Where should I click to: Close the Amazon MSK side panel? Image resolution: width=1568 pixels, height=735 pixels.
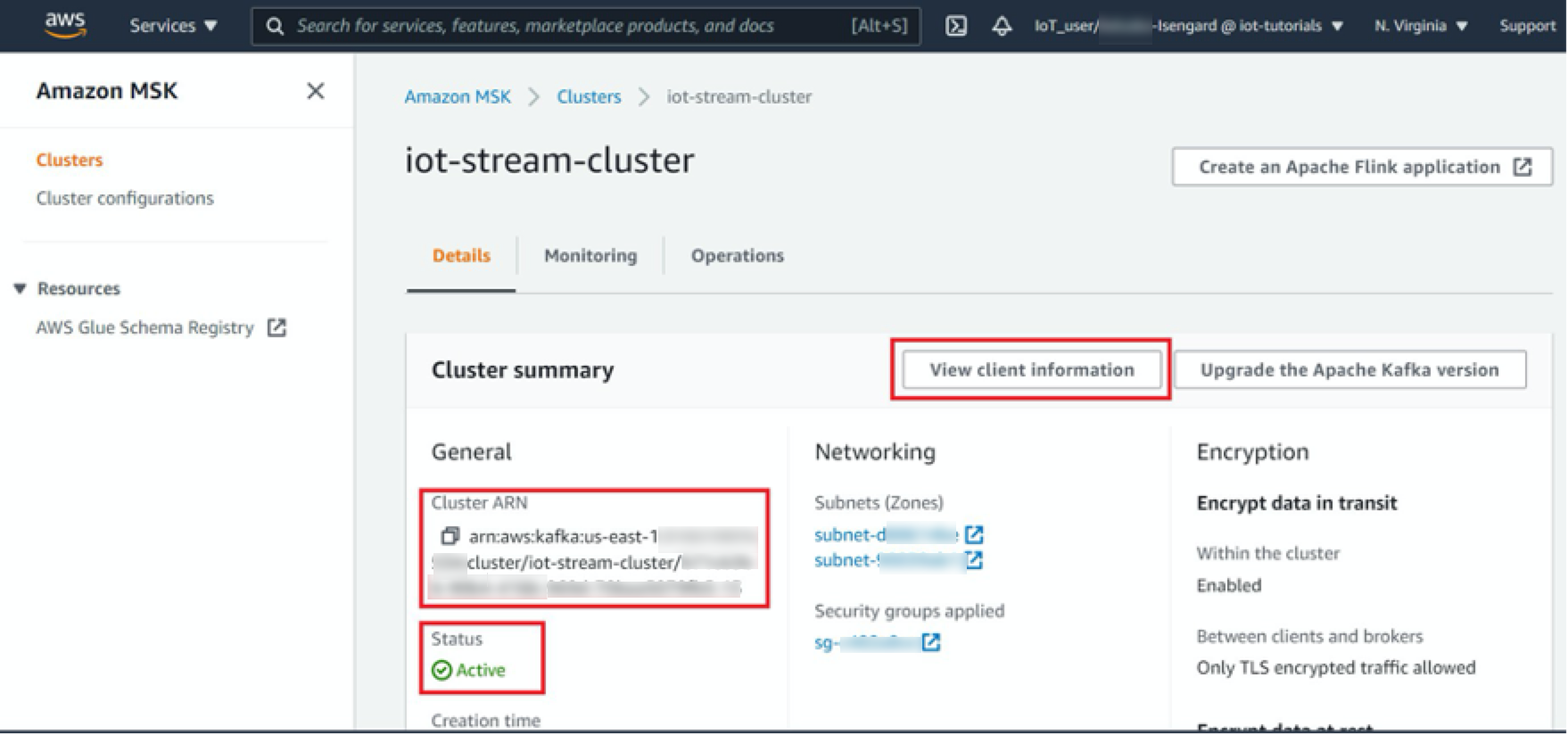tap(316, 91)
